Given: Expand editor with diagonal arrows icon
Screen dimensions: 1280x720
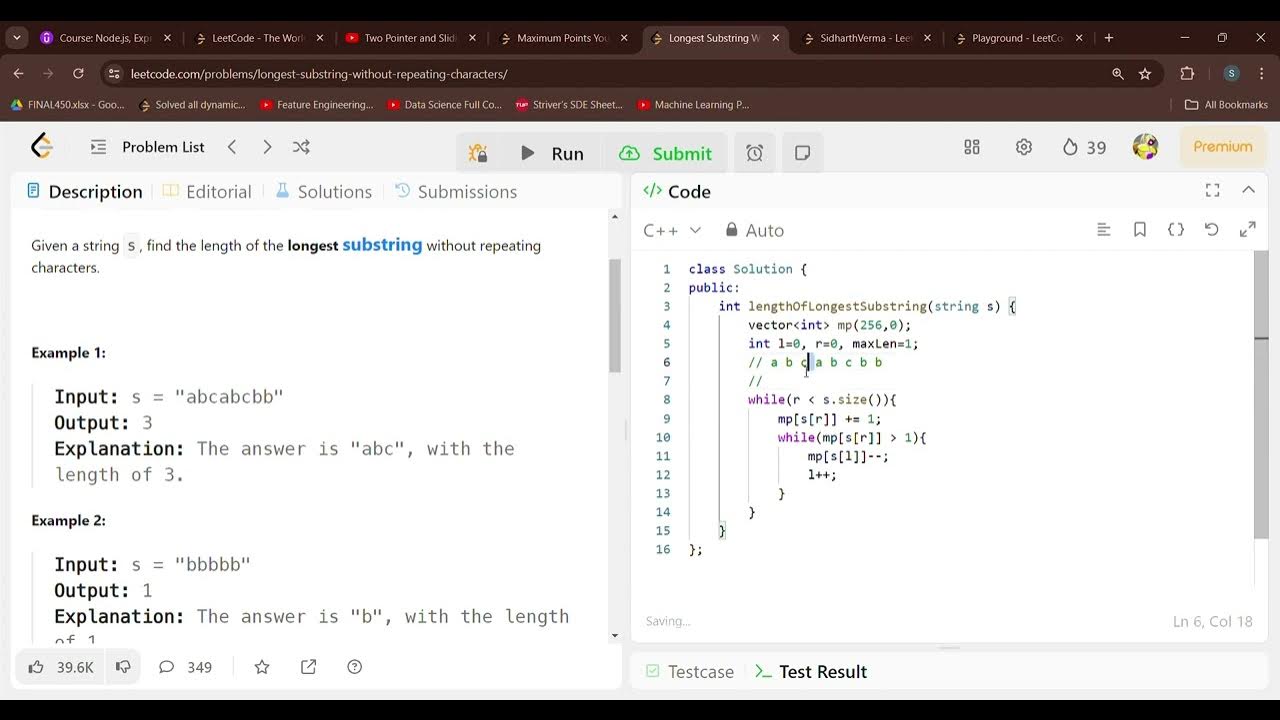Looking at the screenshot, I should coord(1247,230).
